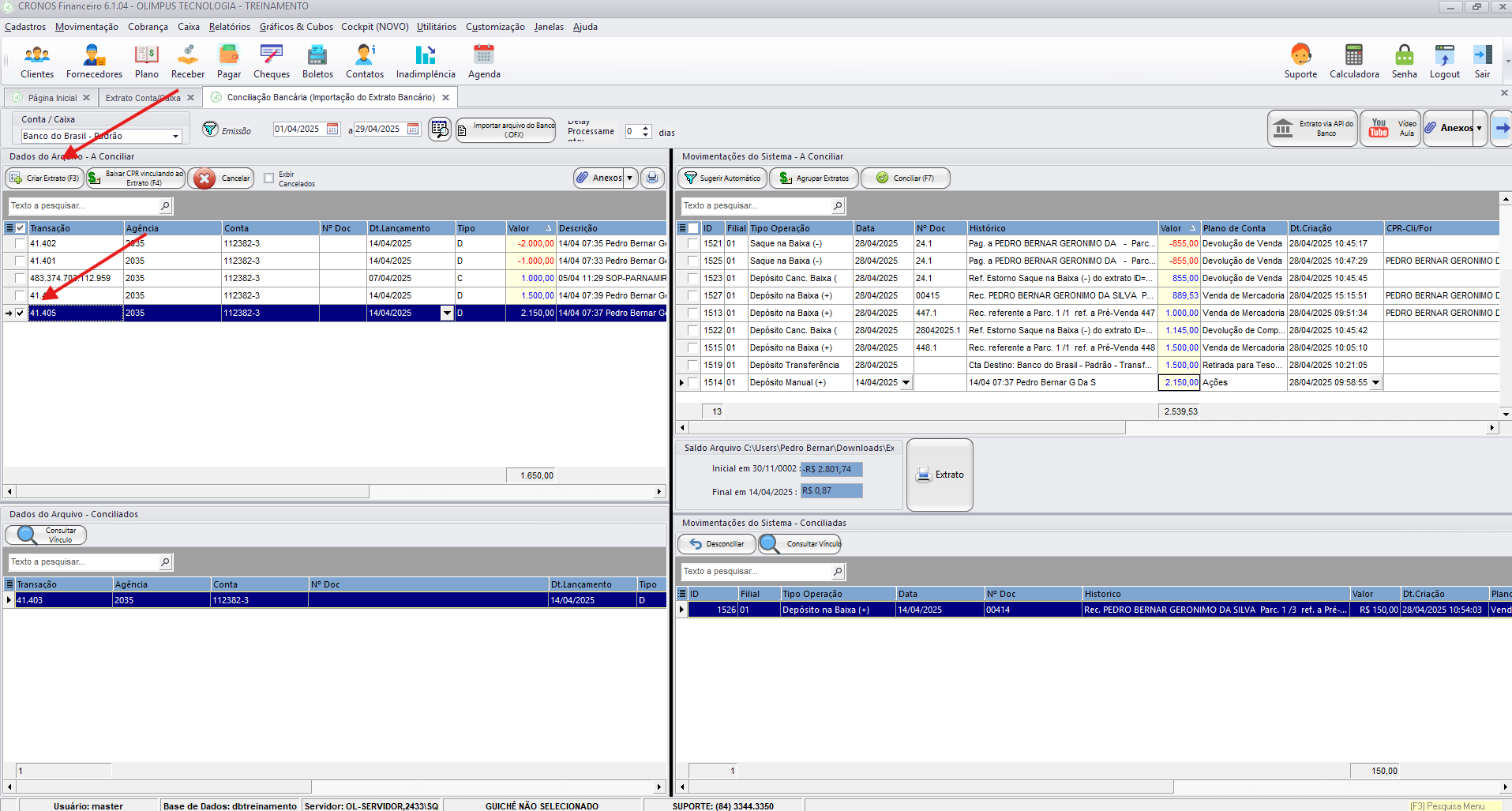Image resolution: width=1512 pixels, height=811 pixels.
Task: Click the Sair exit icon
Action: click(1482, 62)
